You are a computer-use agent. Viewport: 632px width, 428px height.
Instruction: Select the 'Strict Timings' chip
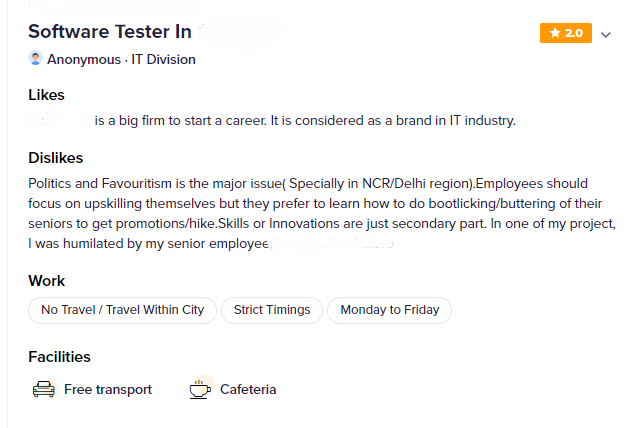272,310
